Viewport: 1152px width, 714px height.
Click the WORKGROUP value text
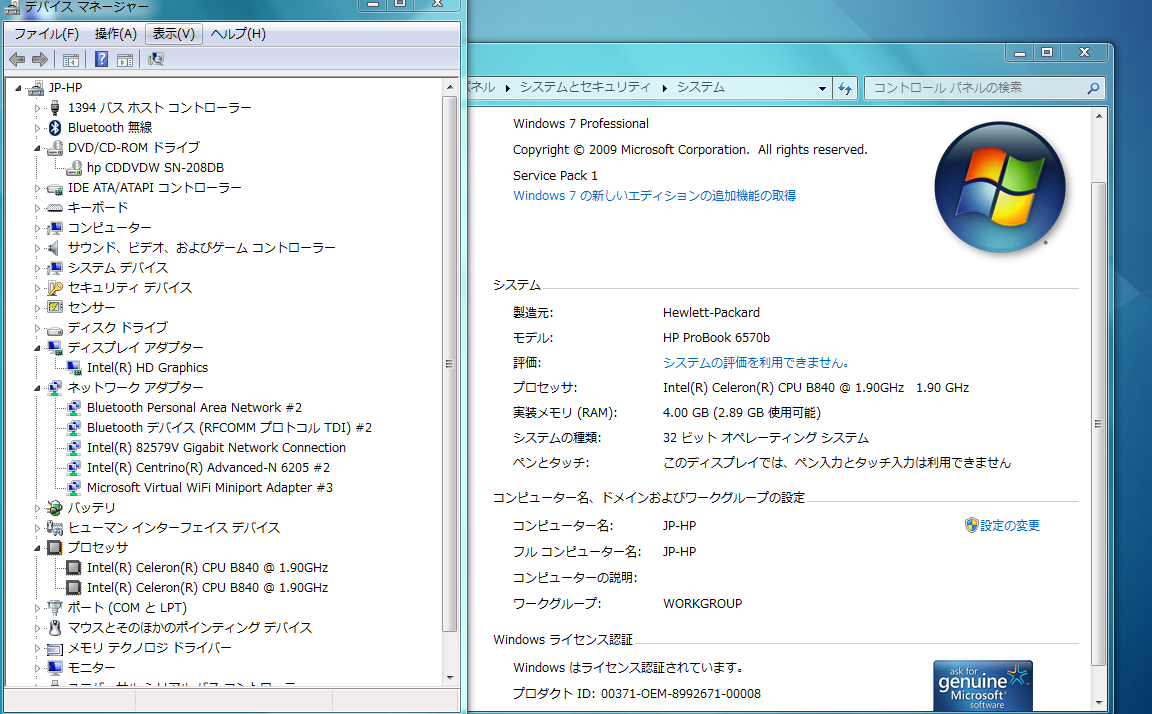tap(702, 604)
